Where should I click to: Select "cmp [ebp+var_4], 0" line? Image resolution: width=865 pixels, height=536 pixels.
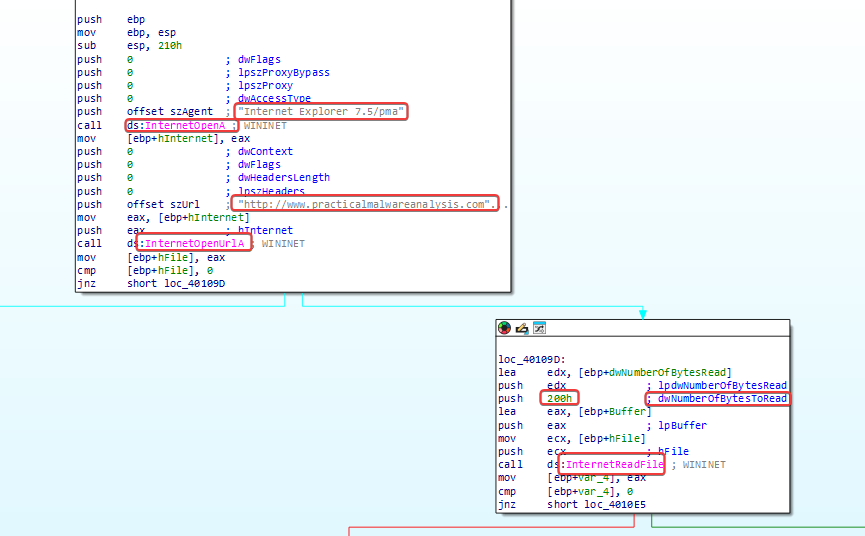point(565,491)
